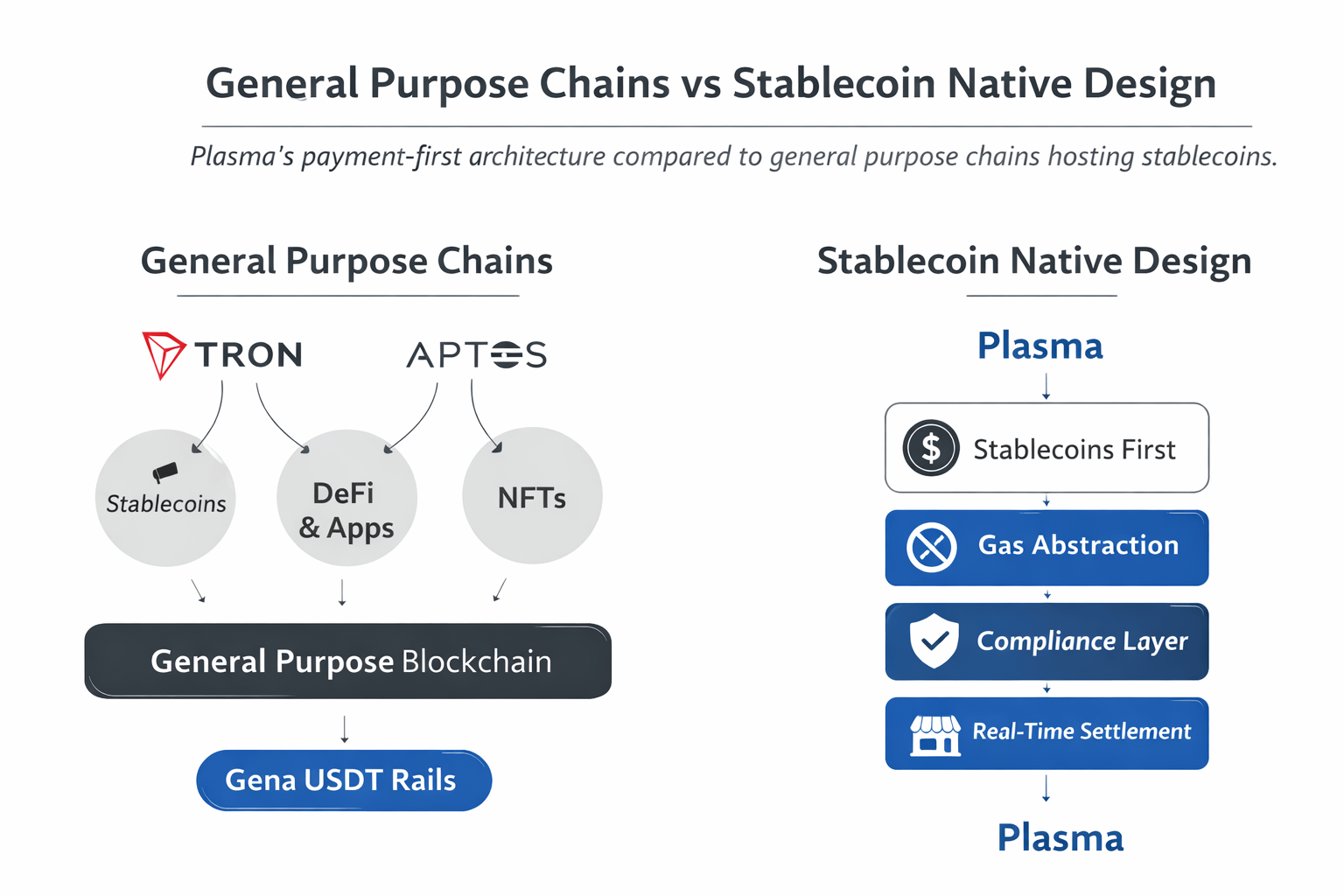This screenshot has height=896, width=1344.
Task: Click the General Purpose Blockchain bar
Action: (x=347, y=661)
